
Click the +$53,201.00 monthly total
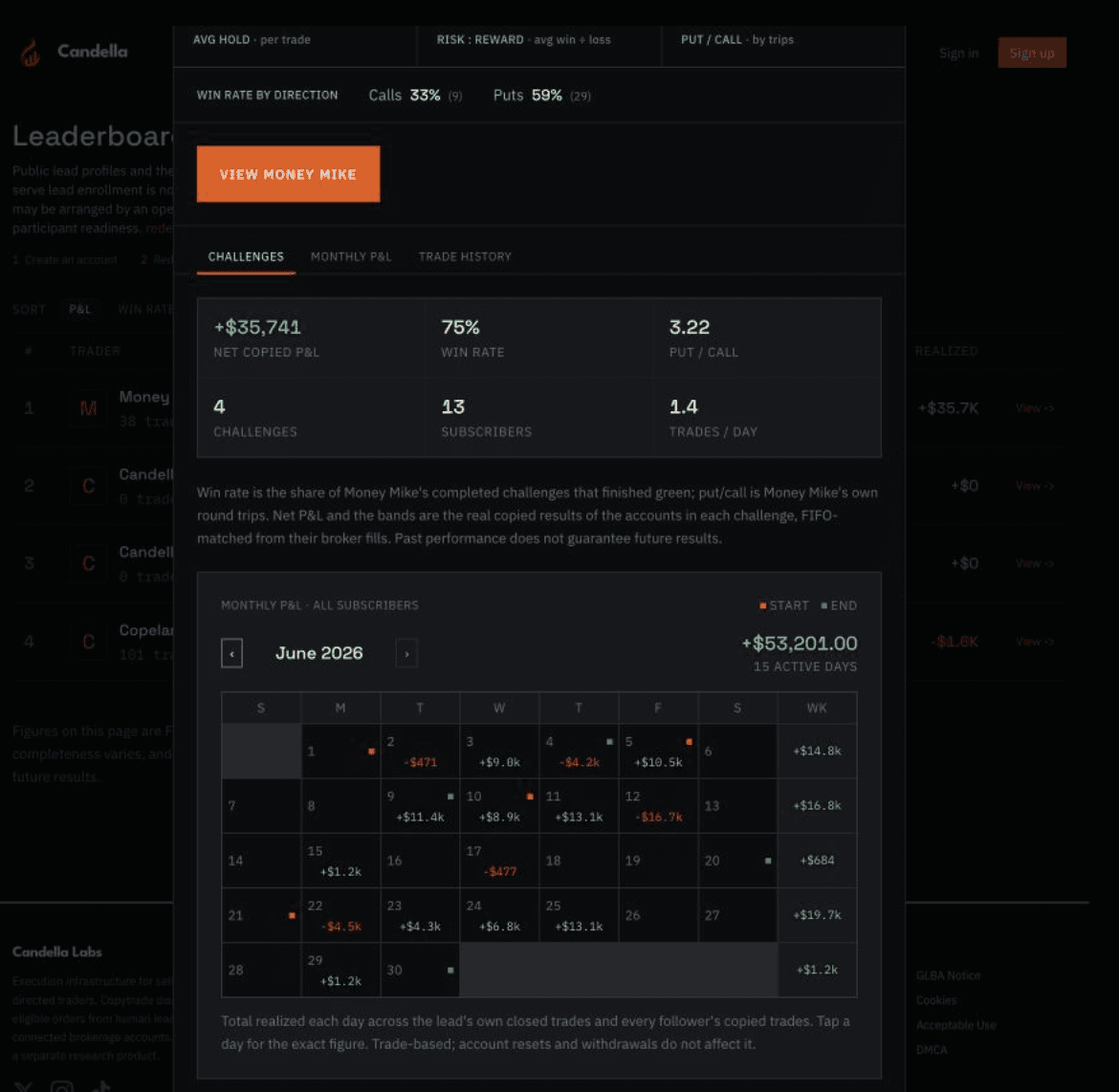click(800, 644)
